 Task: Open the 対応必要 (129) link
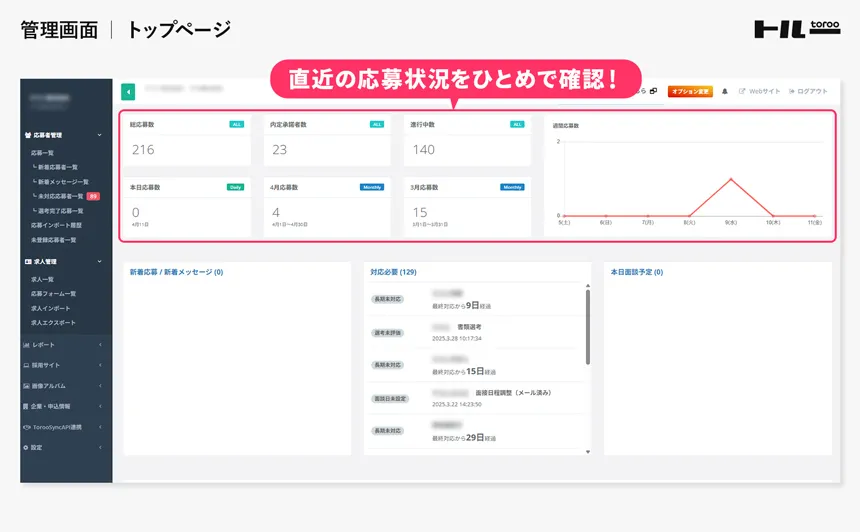(x=393, y=272)
